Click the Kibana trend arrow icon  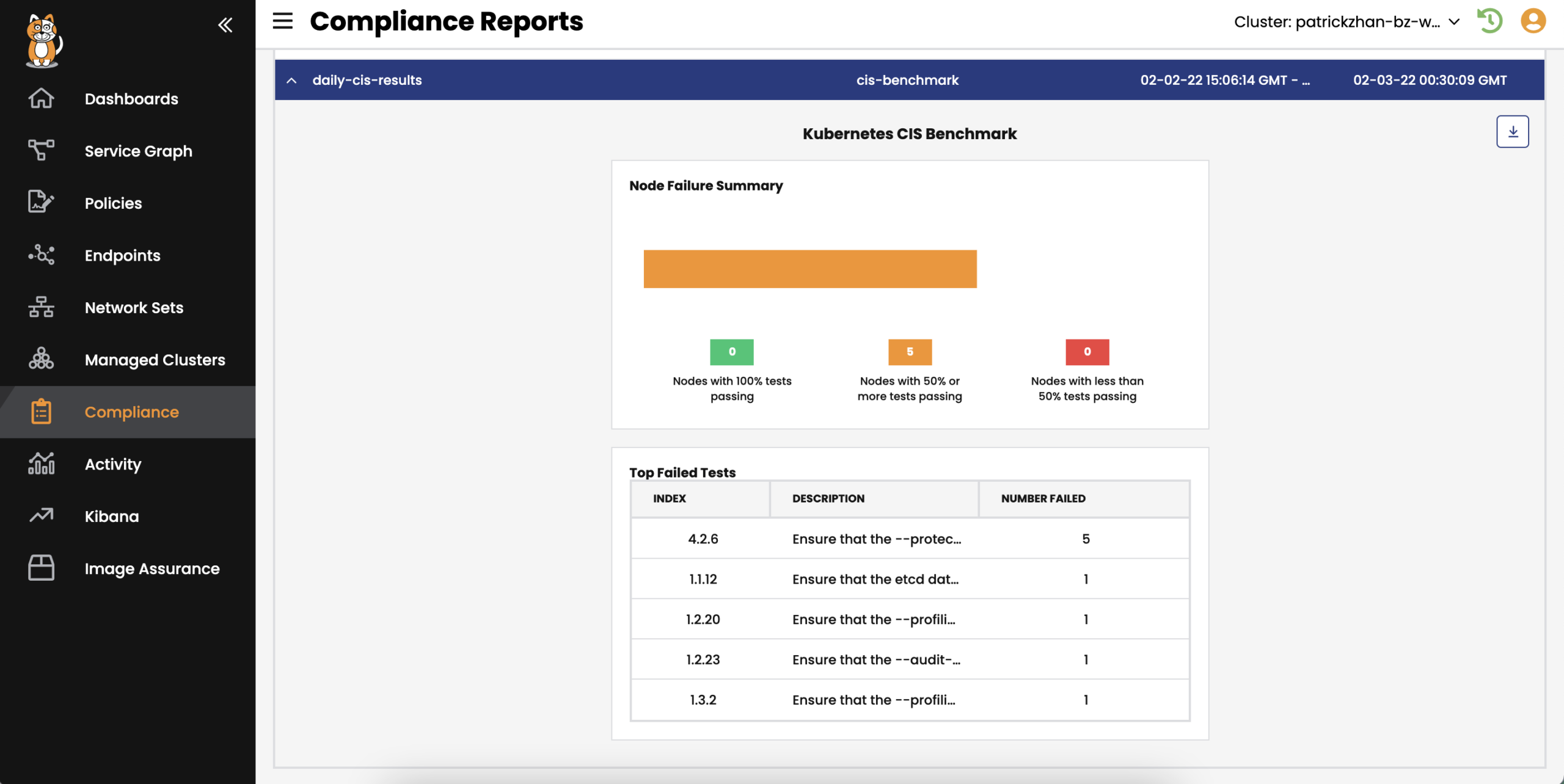(41, 516)
